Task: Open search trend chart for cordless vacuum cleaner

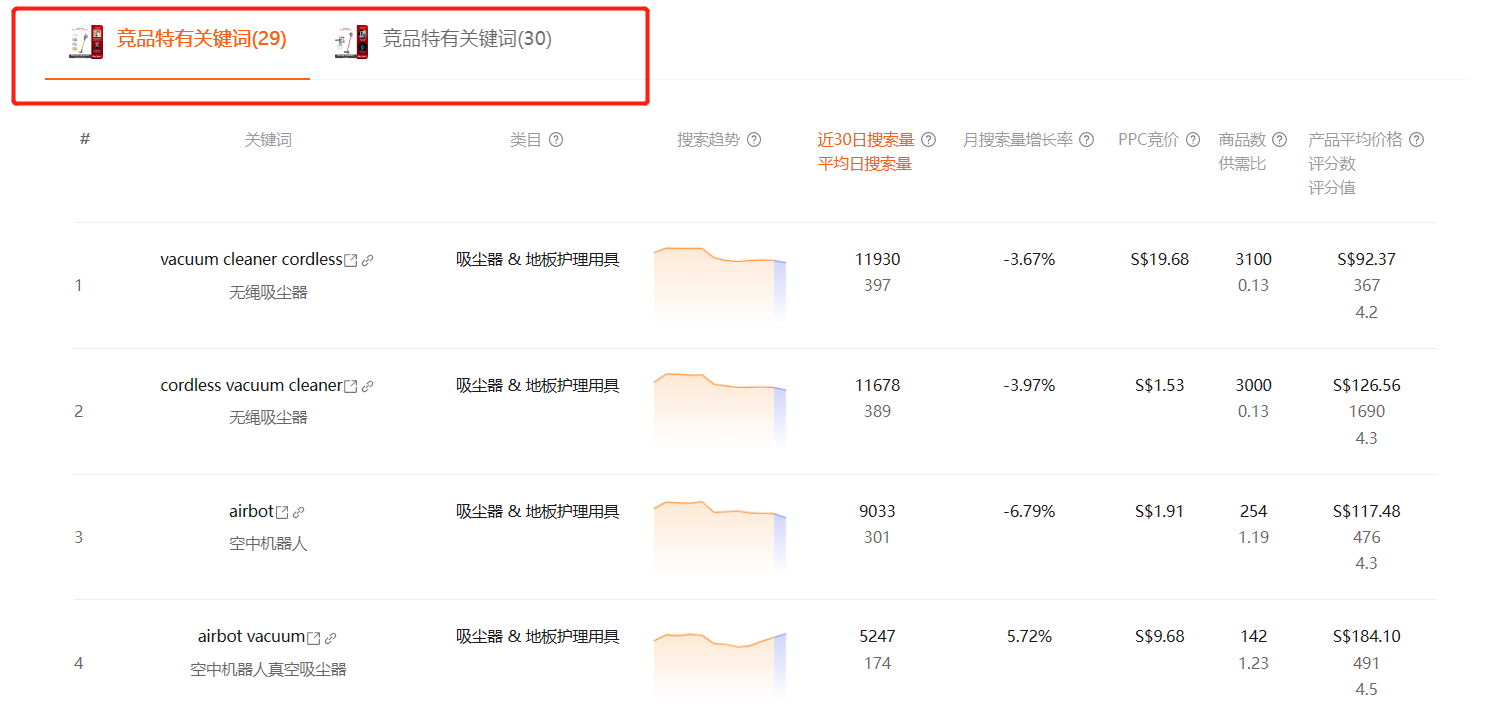Action: point(720,410)
